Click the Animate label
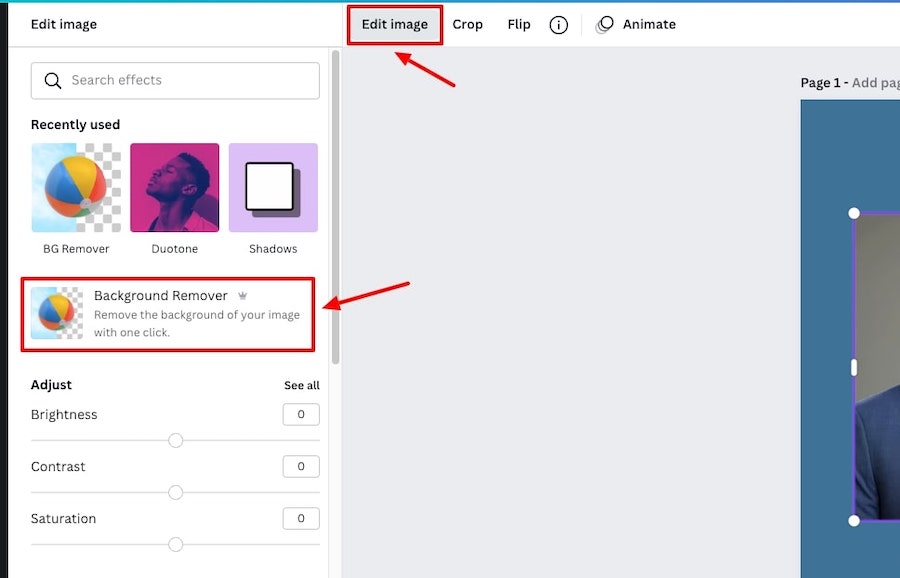The width and height of the screenshot is (900, 578). [649, 25]
